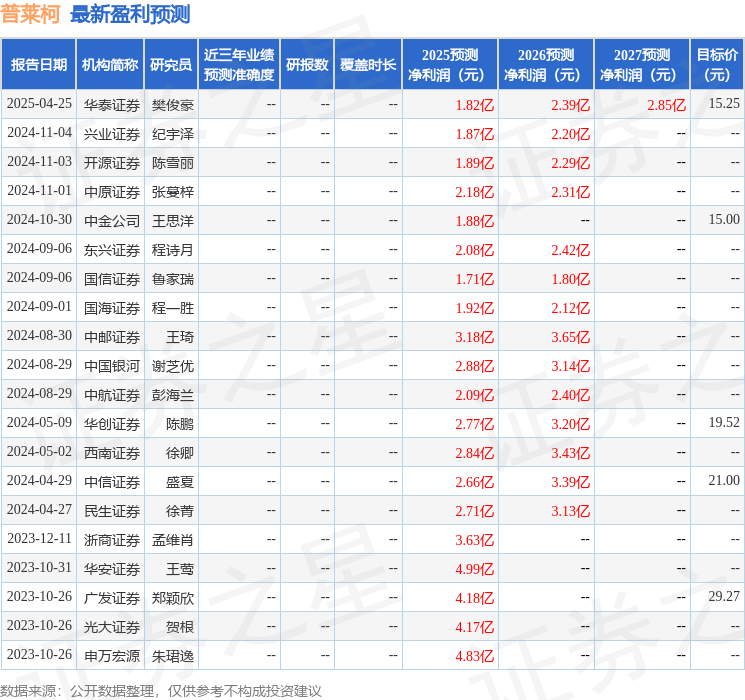Viewport: 745px width, 700px height.
Task: Click the 1.71亿 2025 forecast value
Action: point(474,279)
